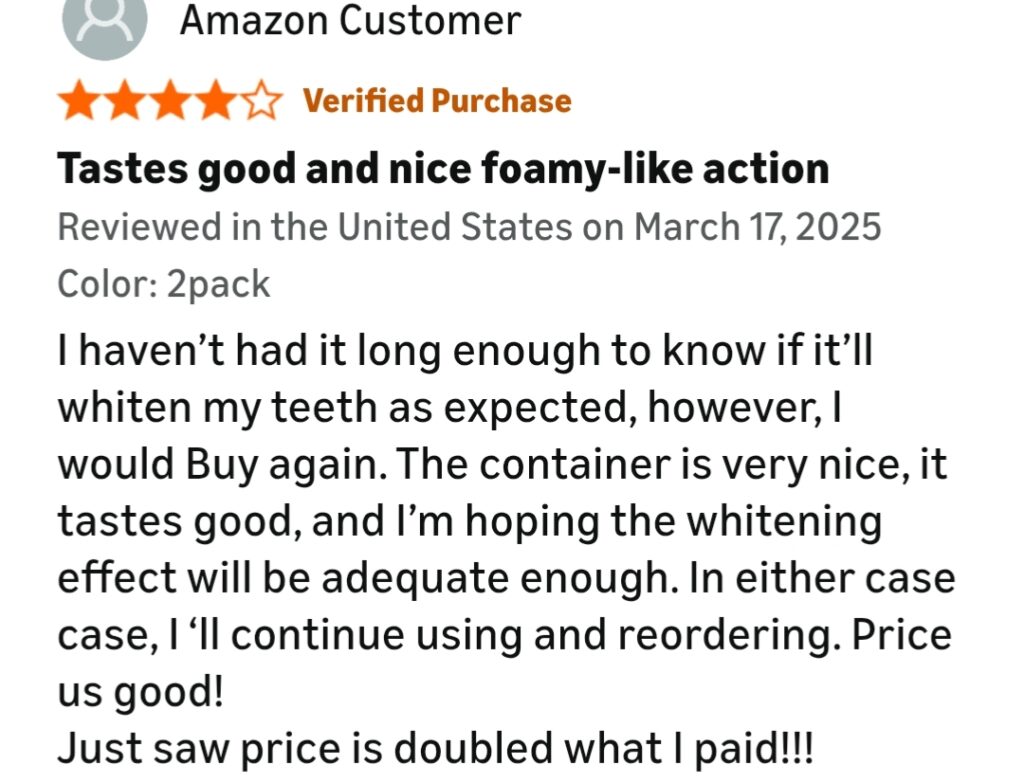Click "United States" in the reviewed-in line

coord(457,227)
